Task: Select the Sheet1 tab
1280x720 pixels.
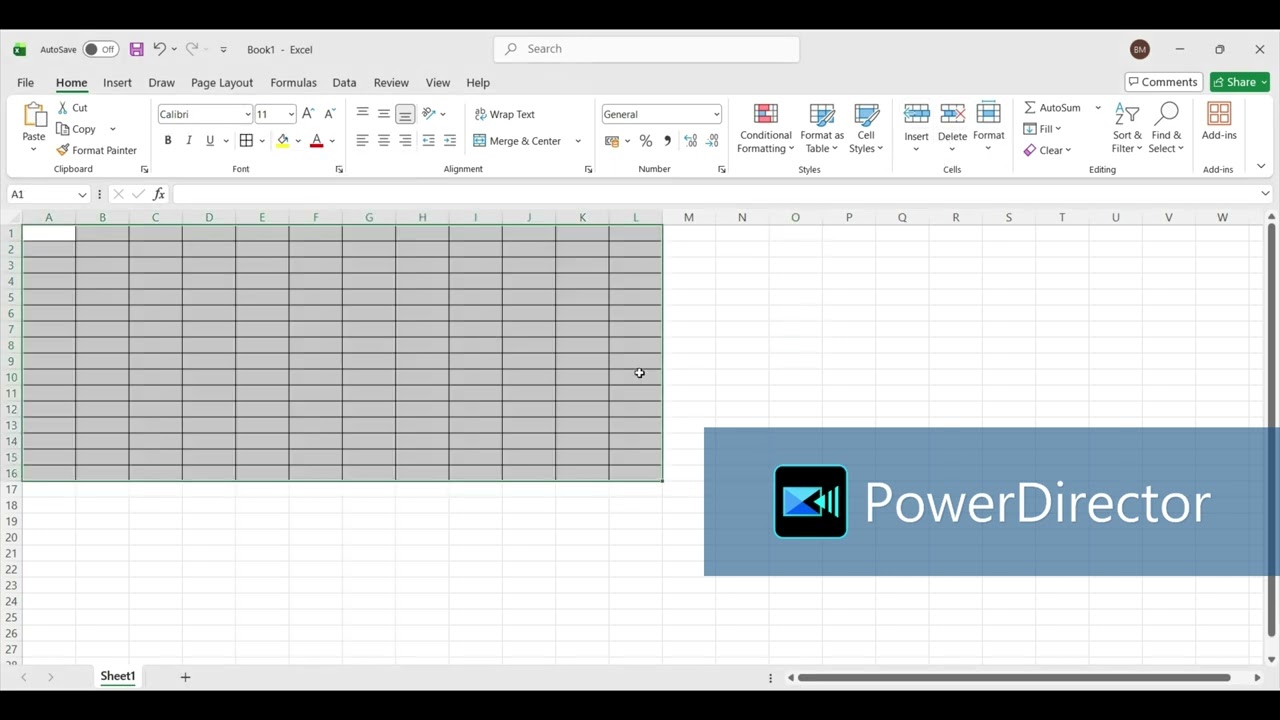Action: [117, 677]
